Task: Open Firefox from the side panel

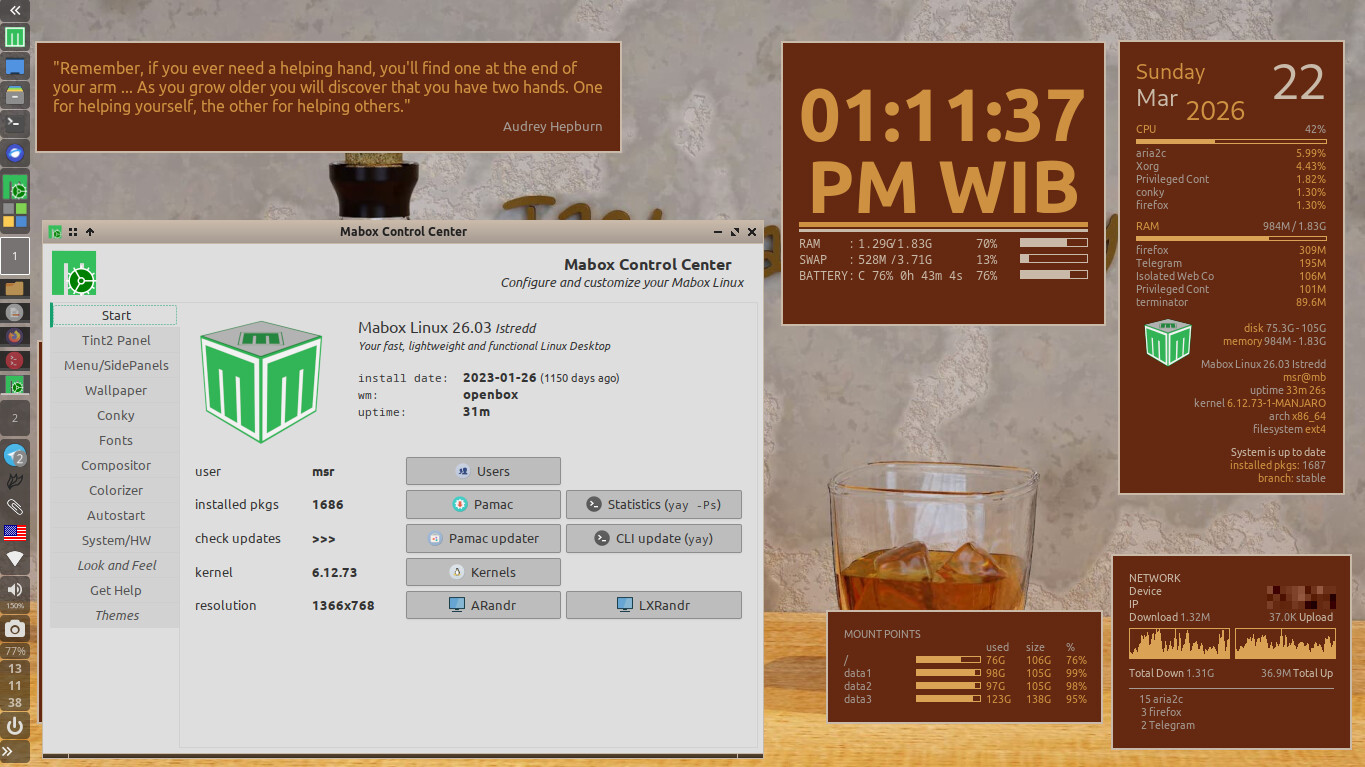Action: tap(15, 335)
